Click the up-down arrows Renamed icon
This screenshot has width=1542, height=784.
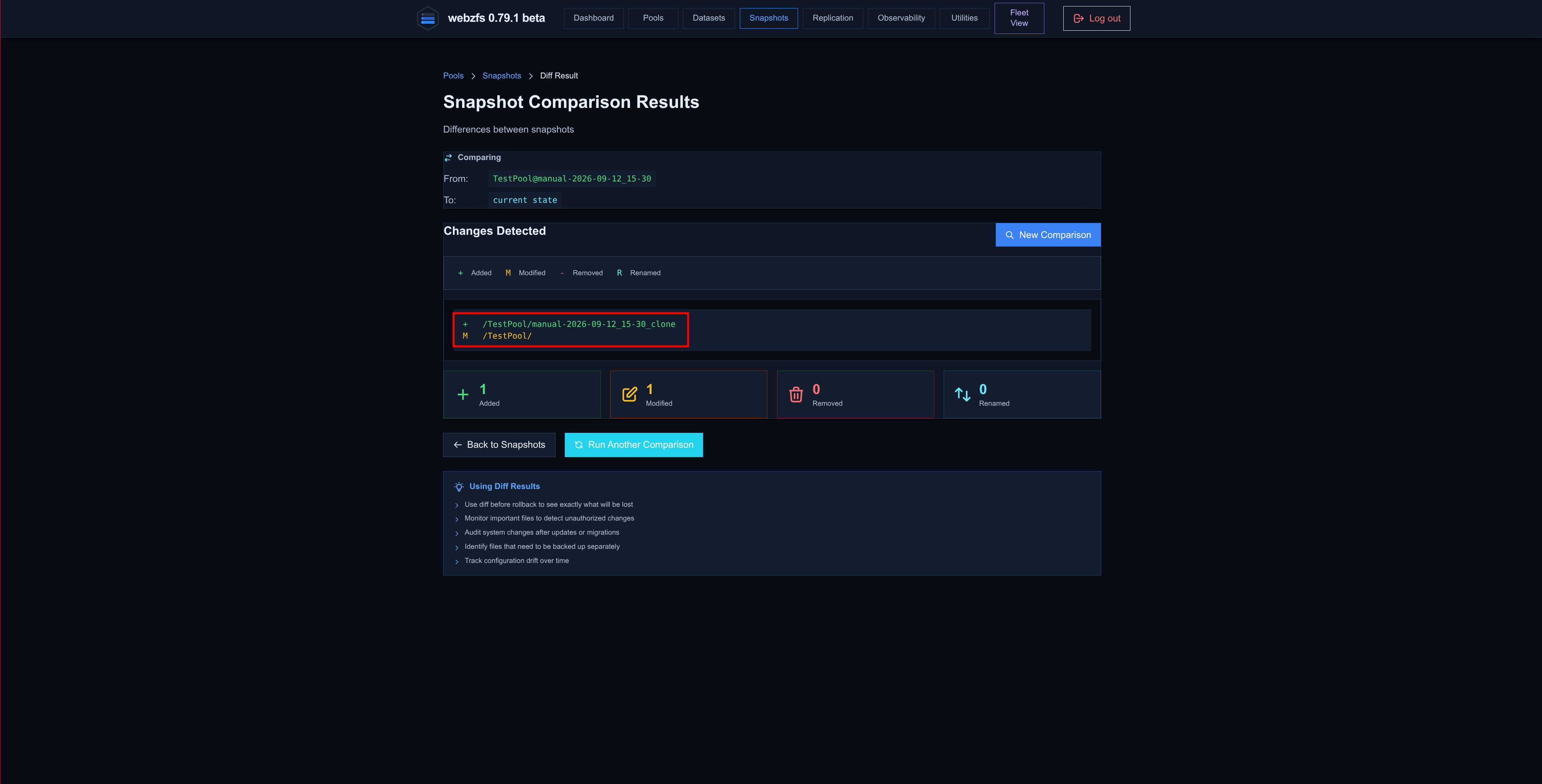click(x=963, y=394)
